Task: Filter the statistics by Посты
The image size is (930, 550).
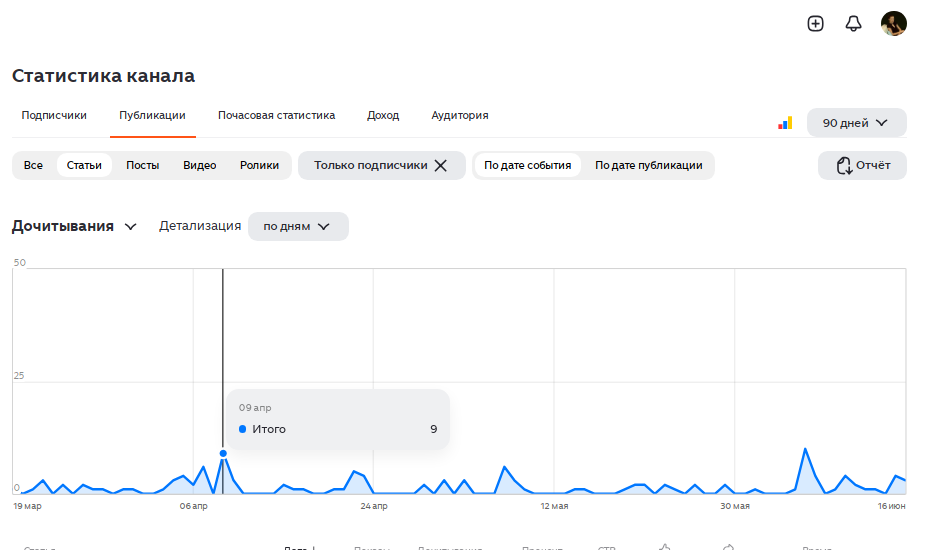Action: (x=142, y=166)
